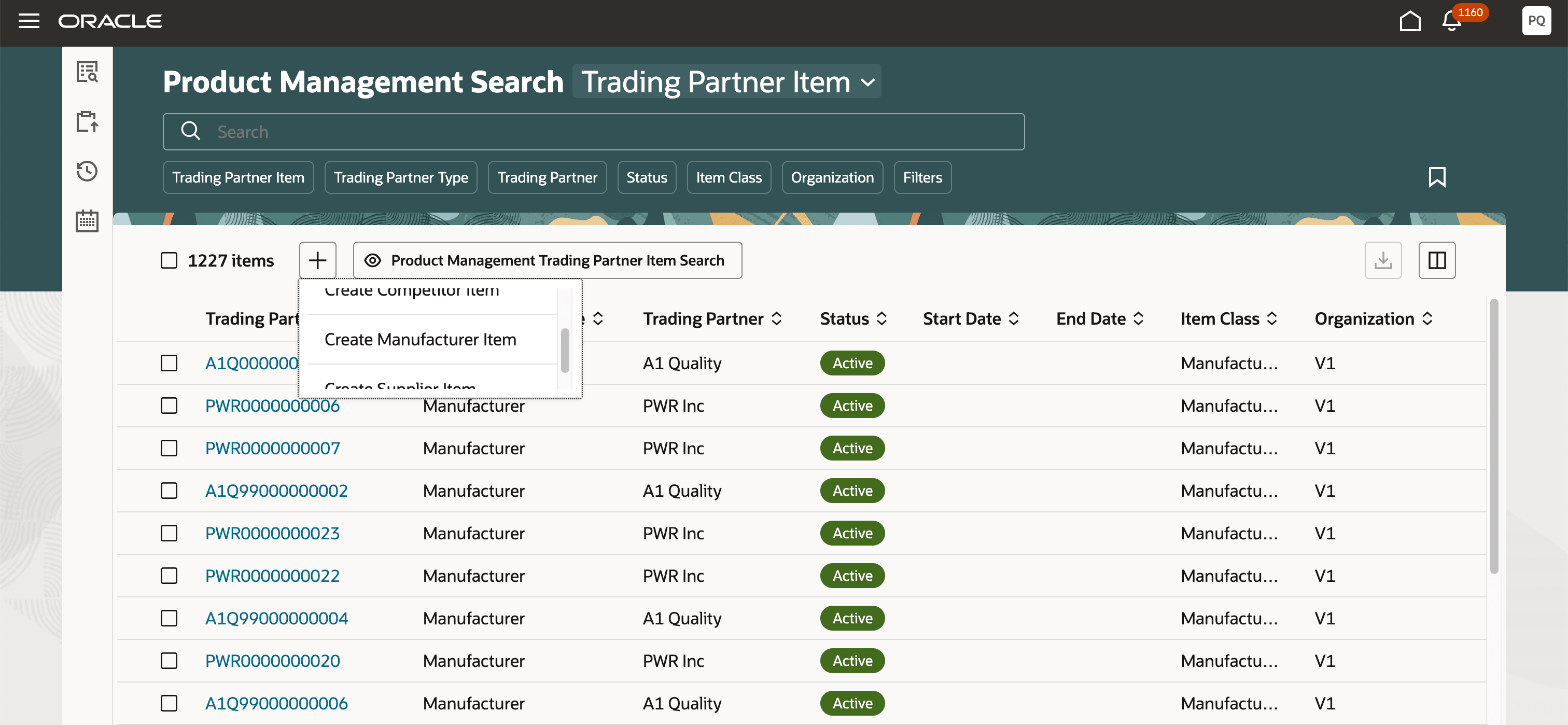The image size is (1568, 725).
Task: Open the manage columns icon
Action: pyautogui.click(x=1437, y=260)
